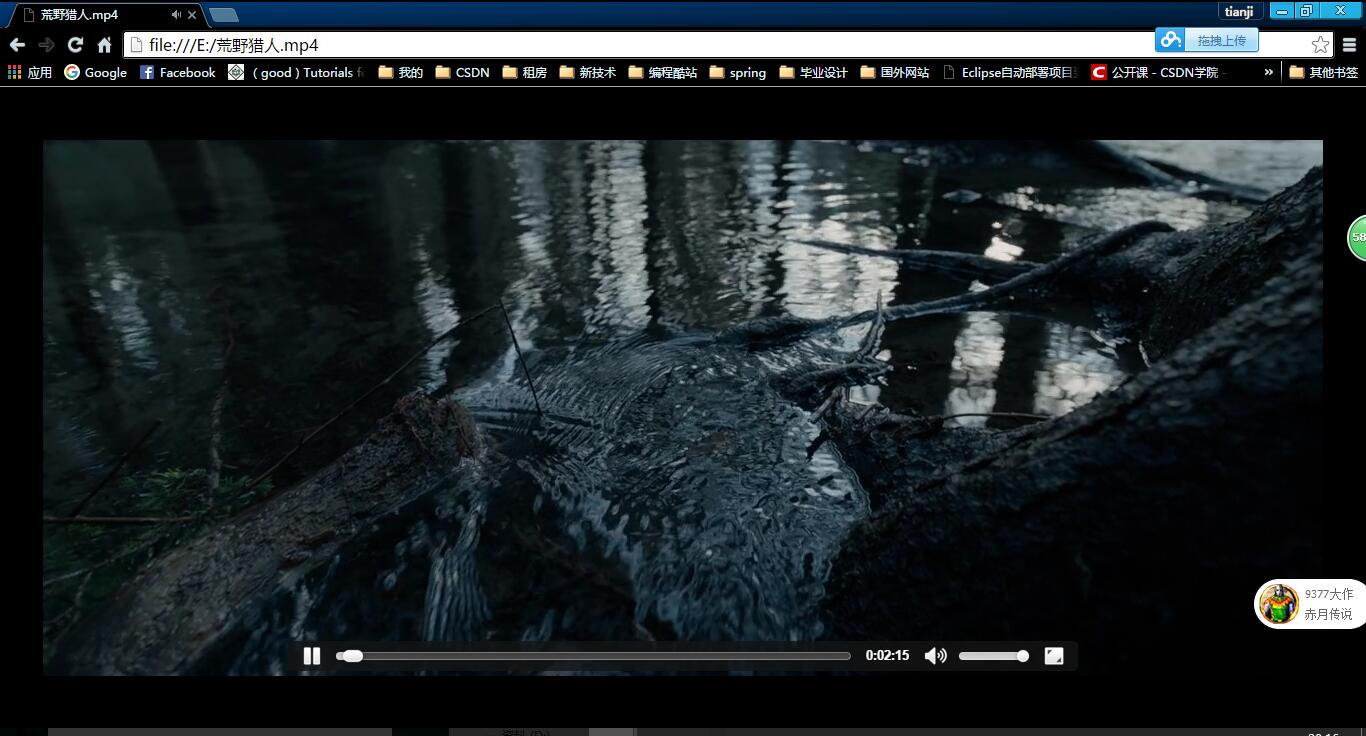Open the 国外网站 bookmark folder
This screenshot has height=736, width=1366.
[x=895, y=72]
